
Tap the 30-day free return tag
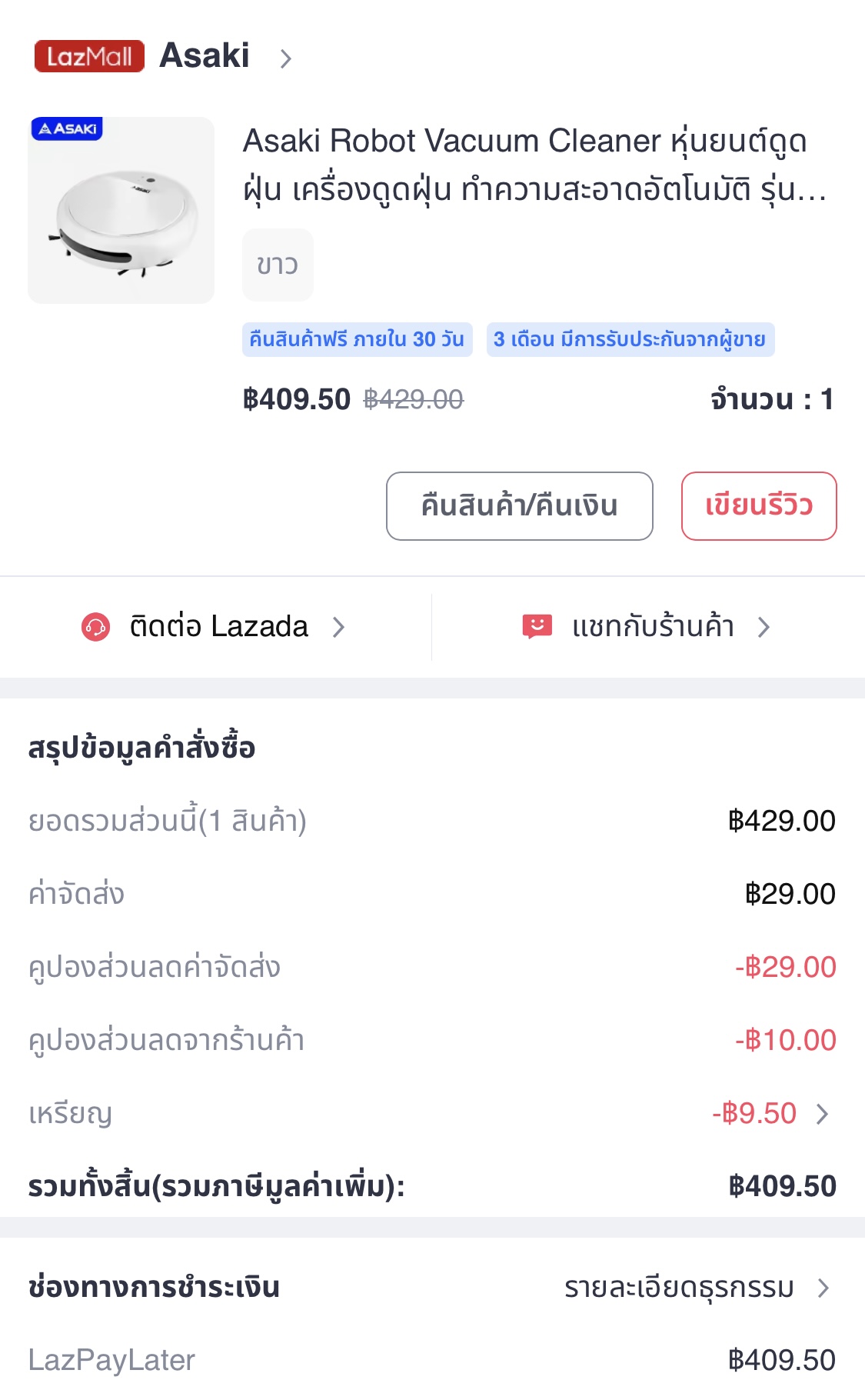pyautogui.click(x=357, y=339)
